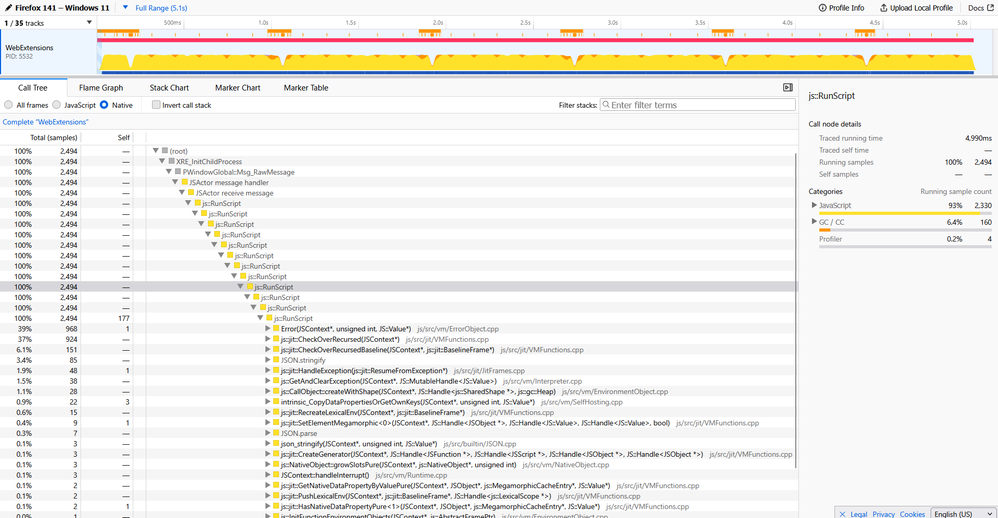
Task: Click the magnifier icon in filter box
Action: 604,105
